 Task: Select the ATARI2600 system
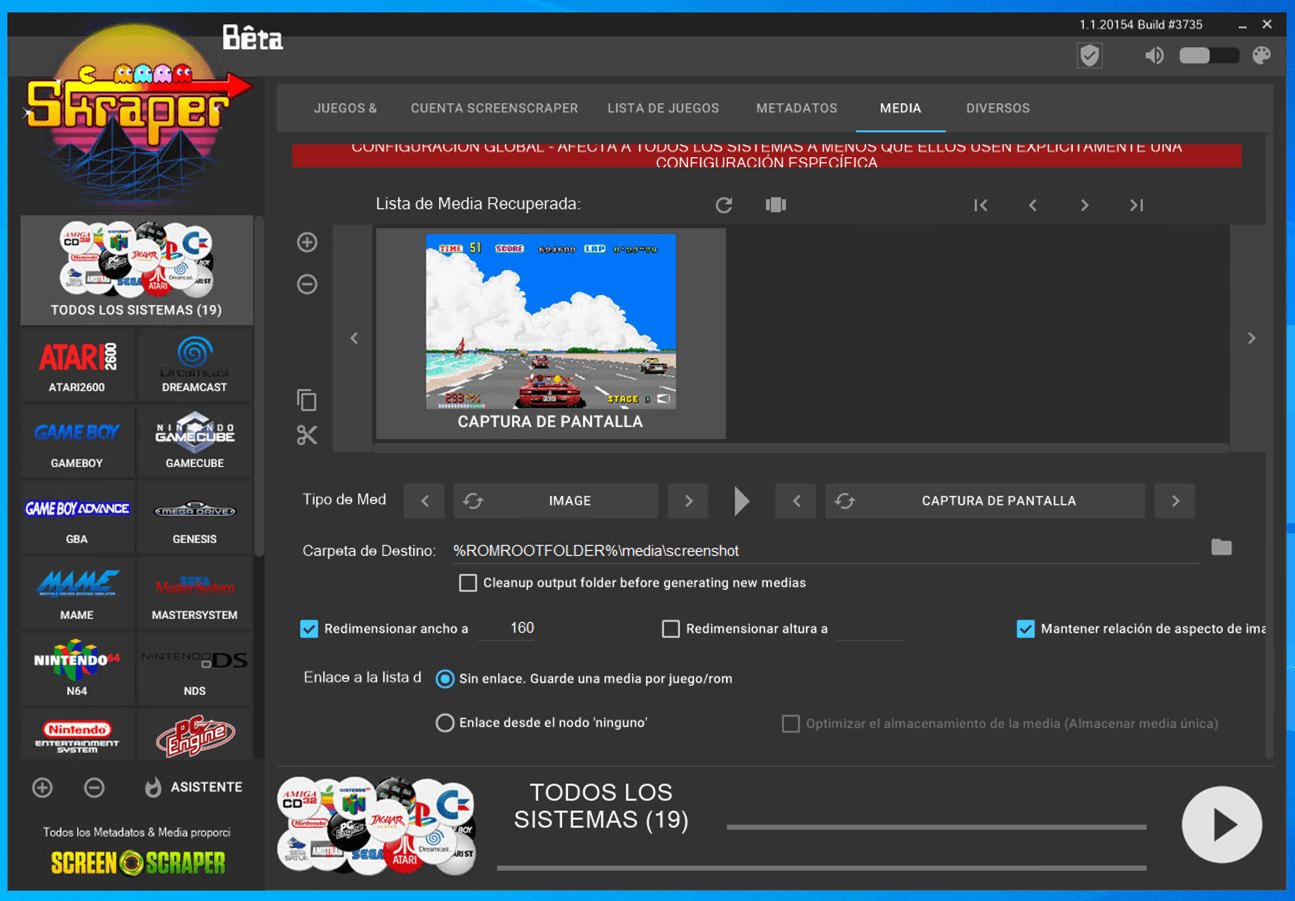click(x=77, y=365)
